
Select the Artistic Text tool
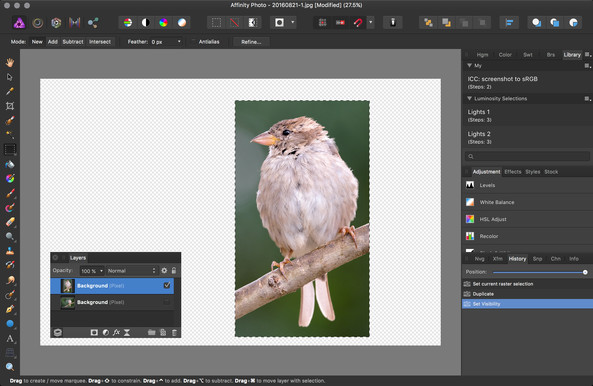tap(10, 338)
